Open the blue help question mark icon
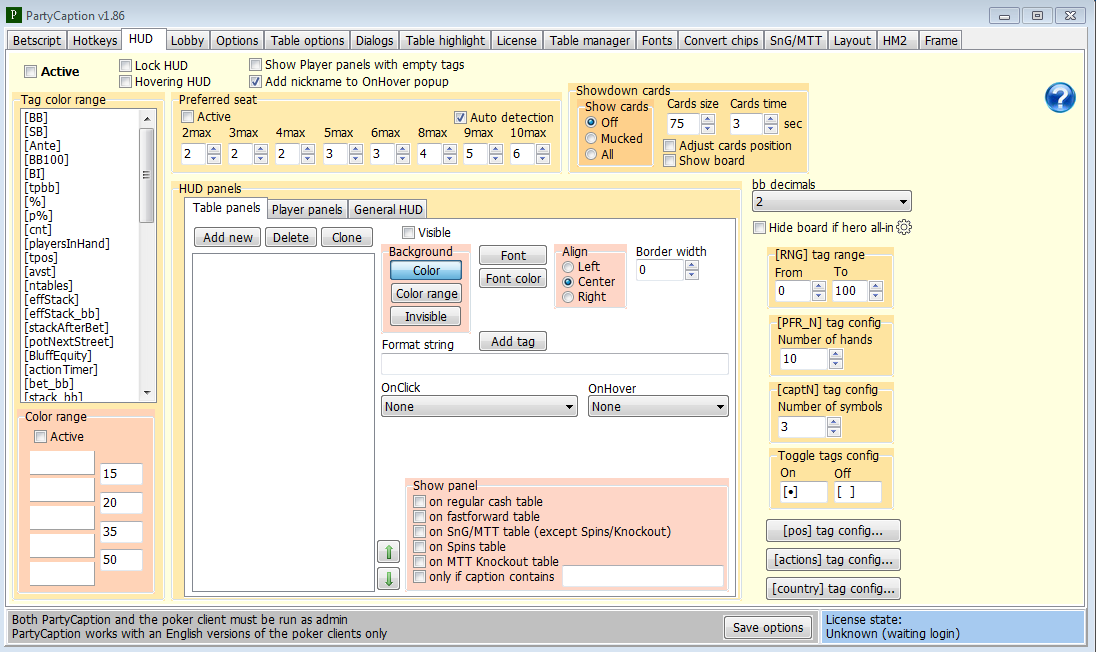The height and width of the screenshot is (652, 1096). 1060,97
